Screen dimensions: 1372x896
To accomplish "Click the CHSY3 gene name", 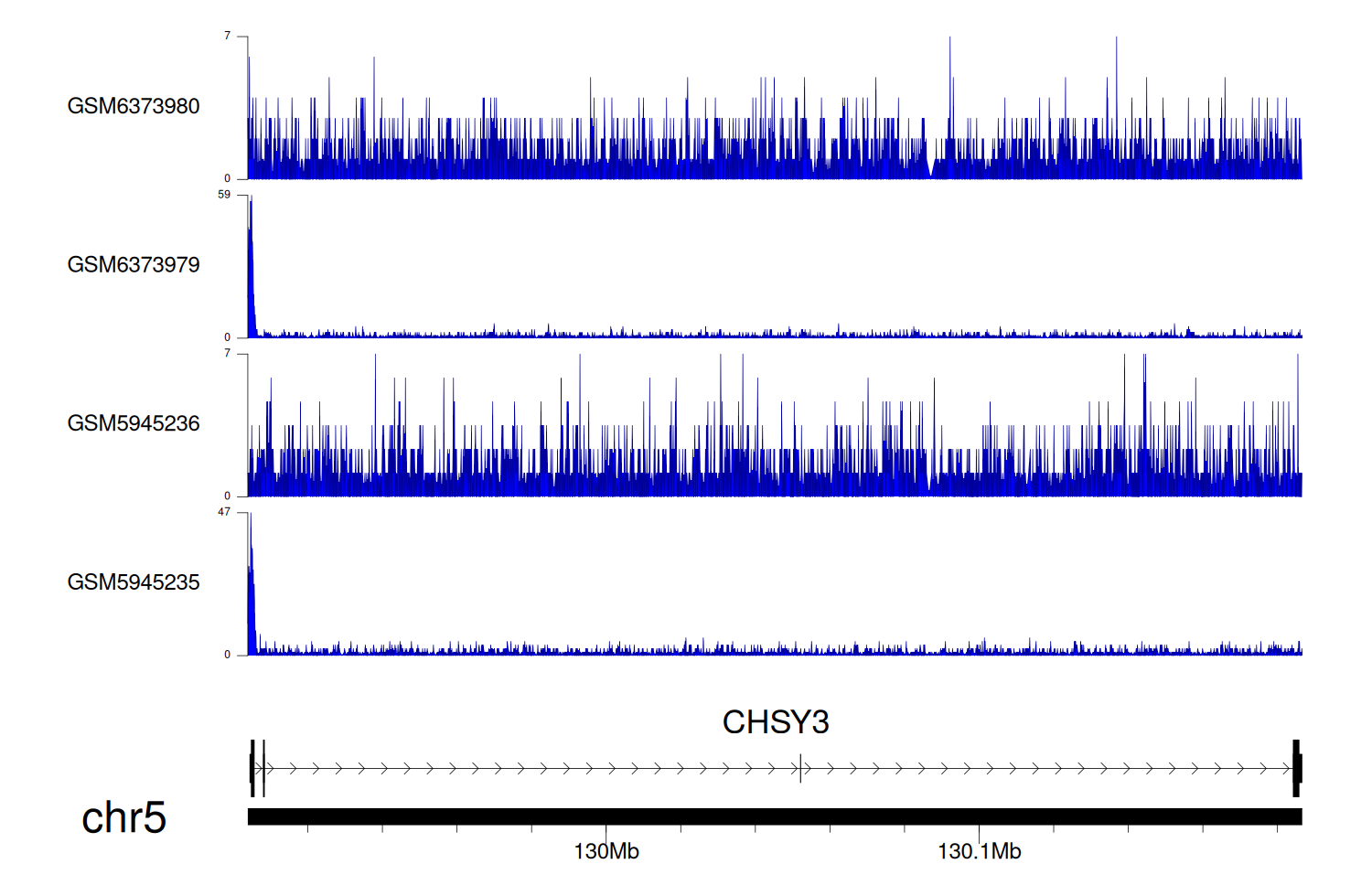I will [775, 722].
